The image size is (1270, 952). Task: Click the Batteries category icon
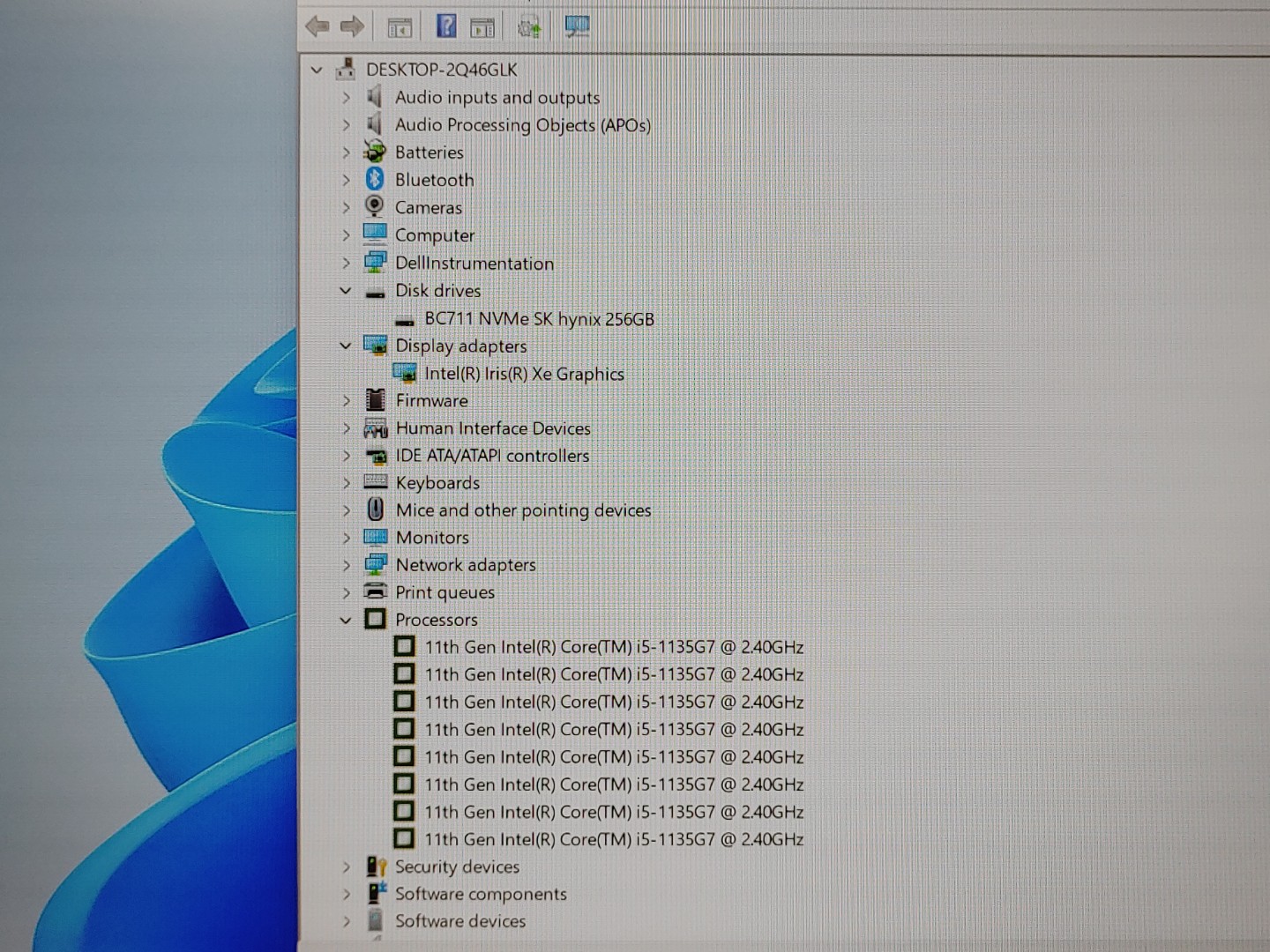375,152
